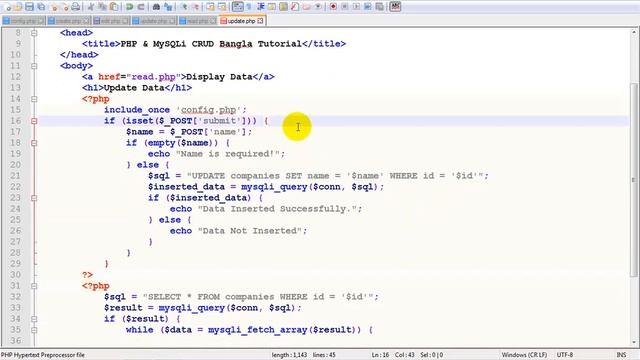This screenshot has height=360, width=640.
Task: Collapse the head block at line 8
Action: coord(34,33)
